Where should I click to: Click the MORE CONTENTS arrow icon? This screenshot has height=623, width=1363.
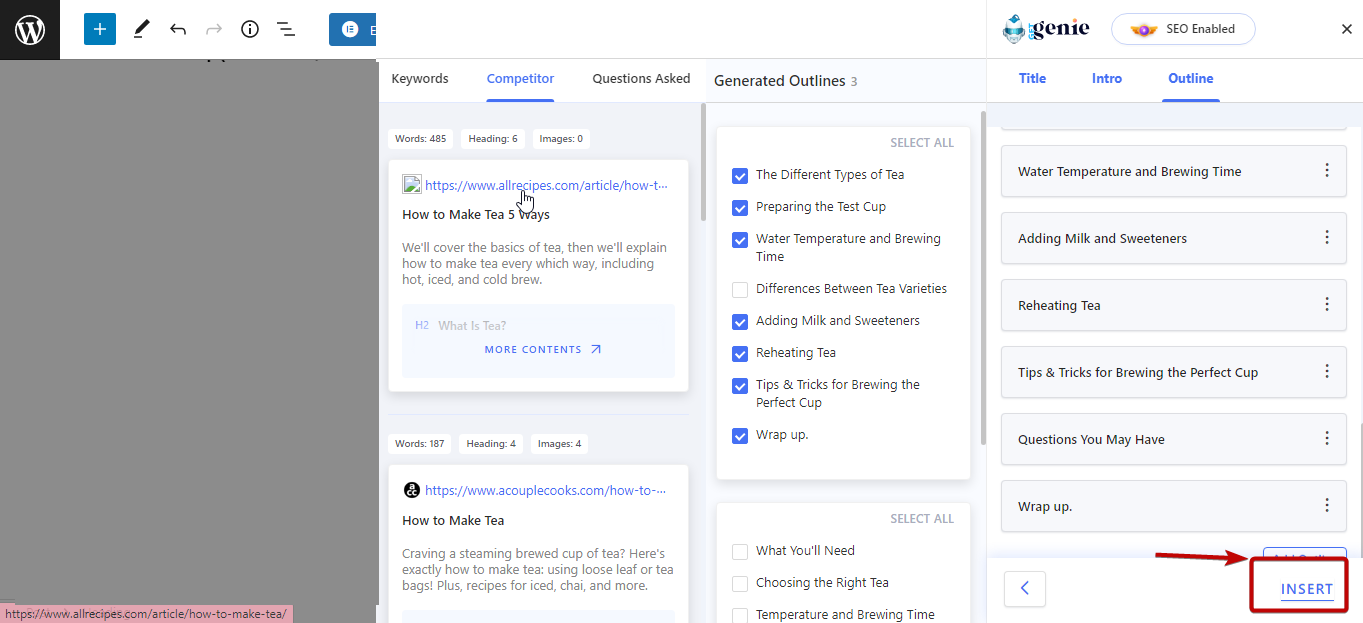point(596,350)
